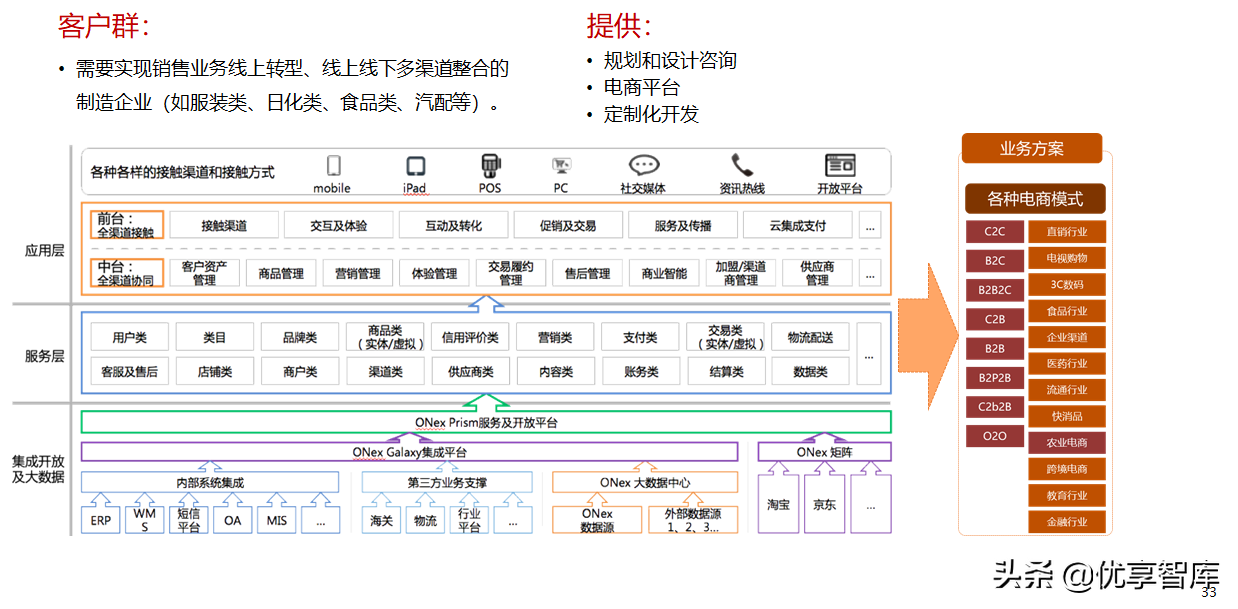Select the 品牌类 service box
1238x609 pixels.
pos(300,337)
